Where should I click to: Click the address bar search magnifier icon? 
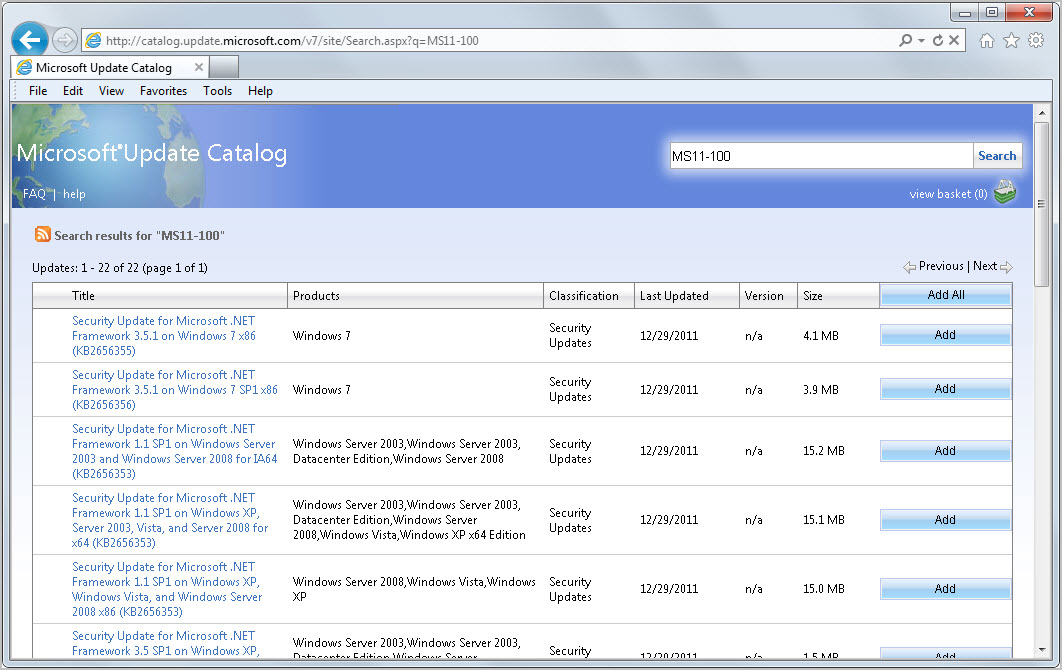pos(905,41)
